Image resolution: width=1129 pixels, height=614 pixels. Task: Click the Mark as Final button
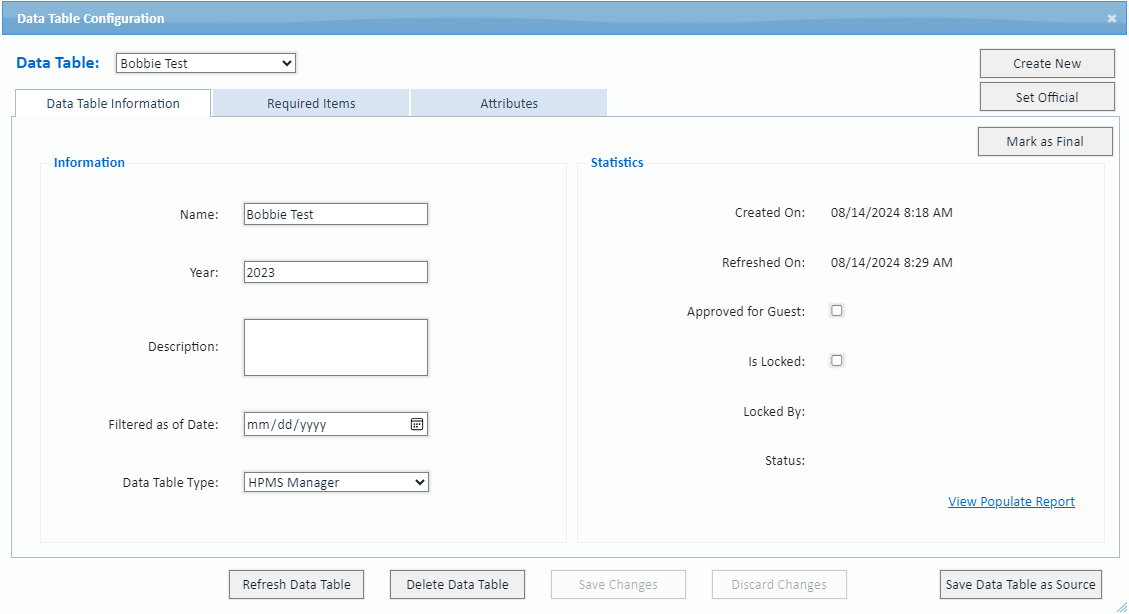[x=1045, y=142]
